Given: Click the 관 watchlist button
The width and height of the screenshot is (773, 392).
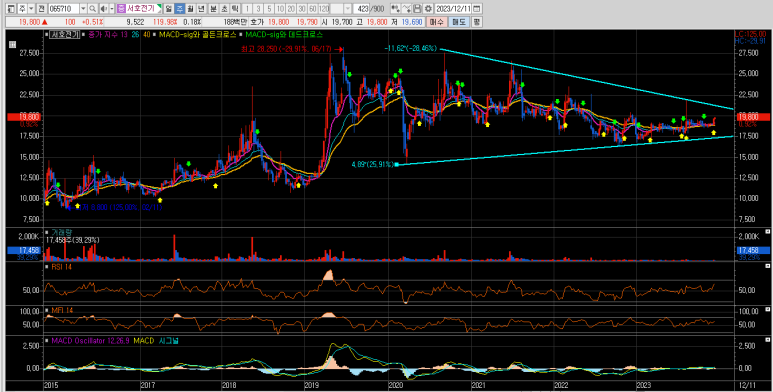Looking at the screenshot, I should [41, 9].
